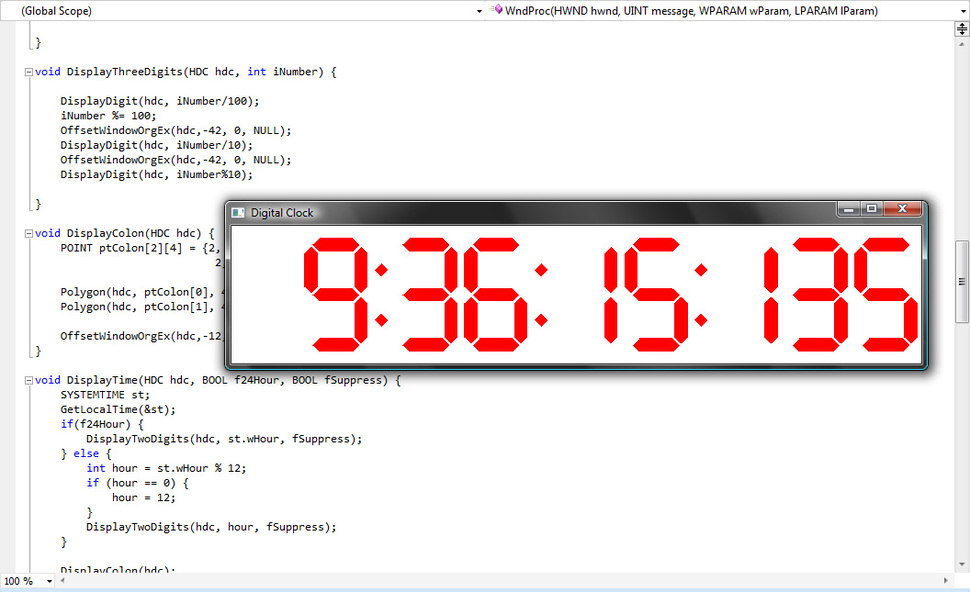Collapse the DisplayColon function outline
970x592 pixels.
[x=28, y=233]
